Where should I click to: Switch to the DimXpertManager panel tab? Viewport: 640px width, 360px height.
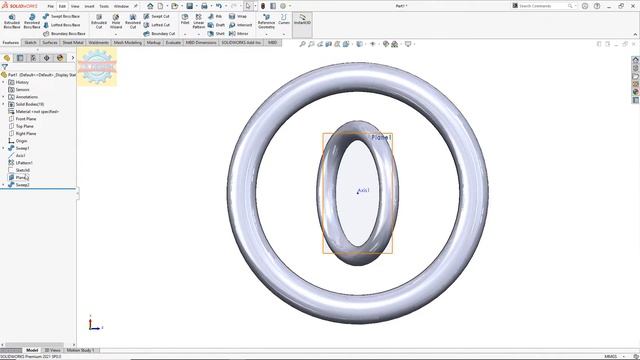47,58
